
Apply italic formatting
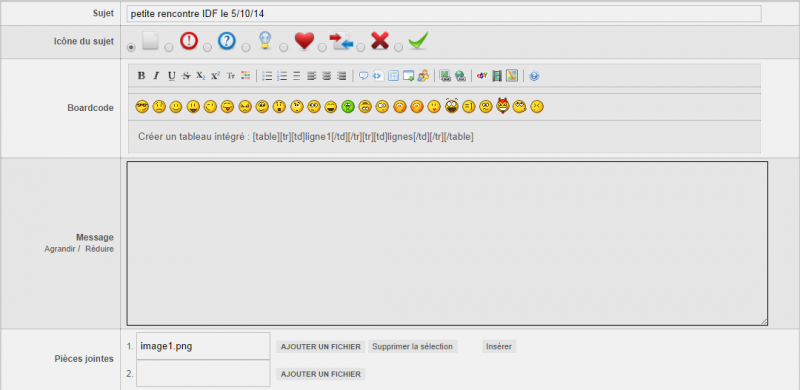point(157,76)
